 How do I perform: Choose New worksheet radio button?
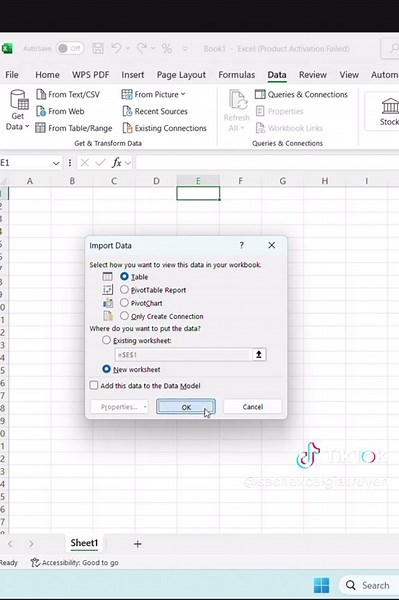106,369
